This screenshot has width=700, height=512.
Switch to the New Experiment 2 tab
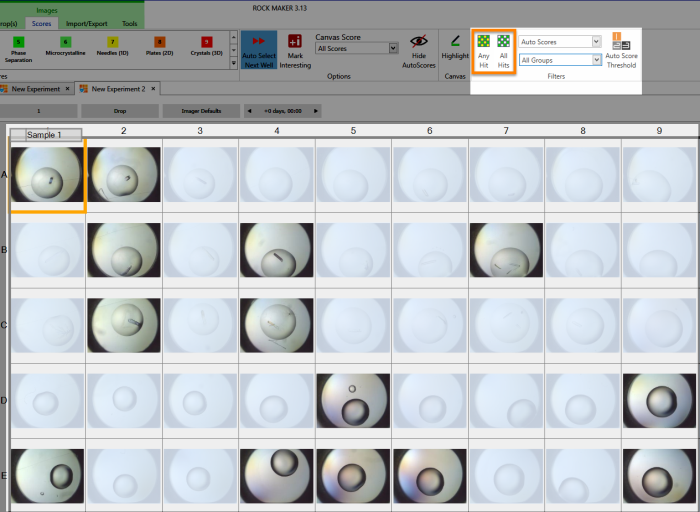click(x=118, y=89)
